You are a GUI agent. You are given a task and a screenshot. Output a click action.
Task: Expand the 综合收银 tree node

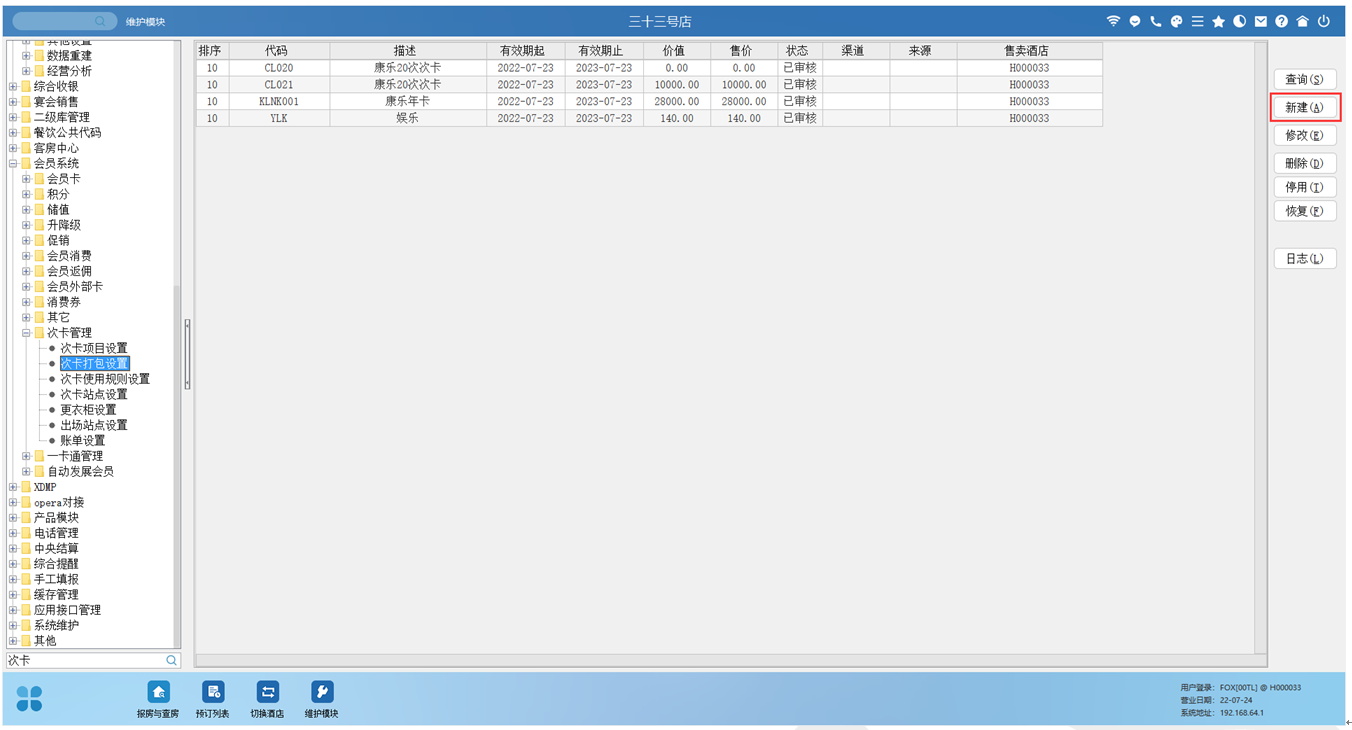point(13,87)
